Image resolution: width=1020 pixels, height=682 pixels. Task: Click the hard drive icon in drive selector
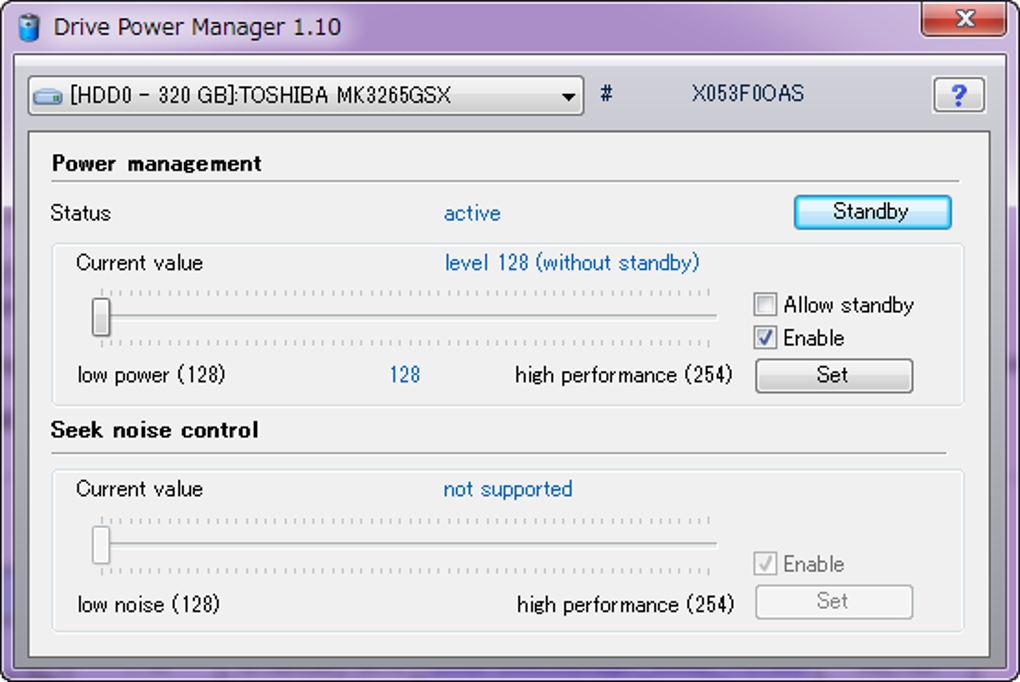(x=48, y=97)
